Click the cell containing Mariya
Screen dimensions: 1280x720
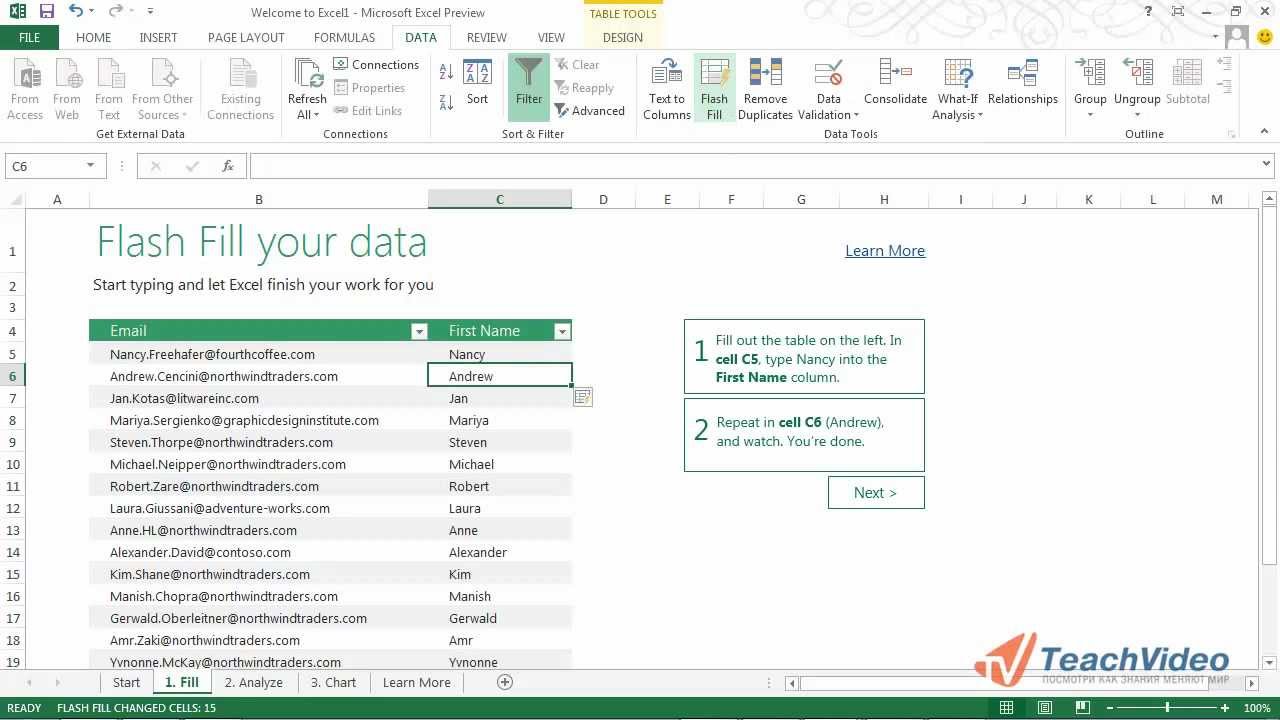click(x=500, y=420)
